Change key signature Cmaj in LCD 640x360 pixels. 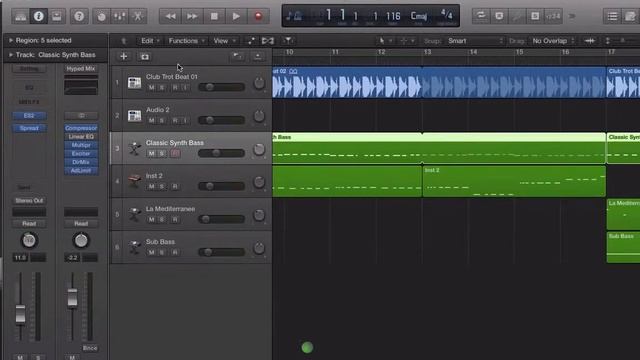419,16
